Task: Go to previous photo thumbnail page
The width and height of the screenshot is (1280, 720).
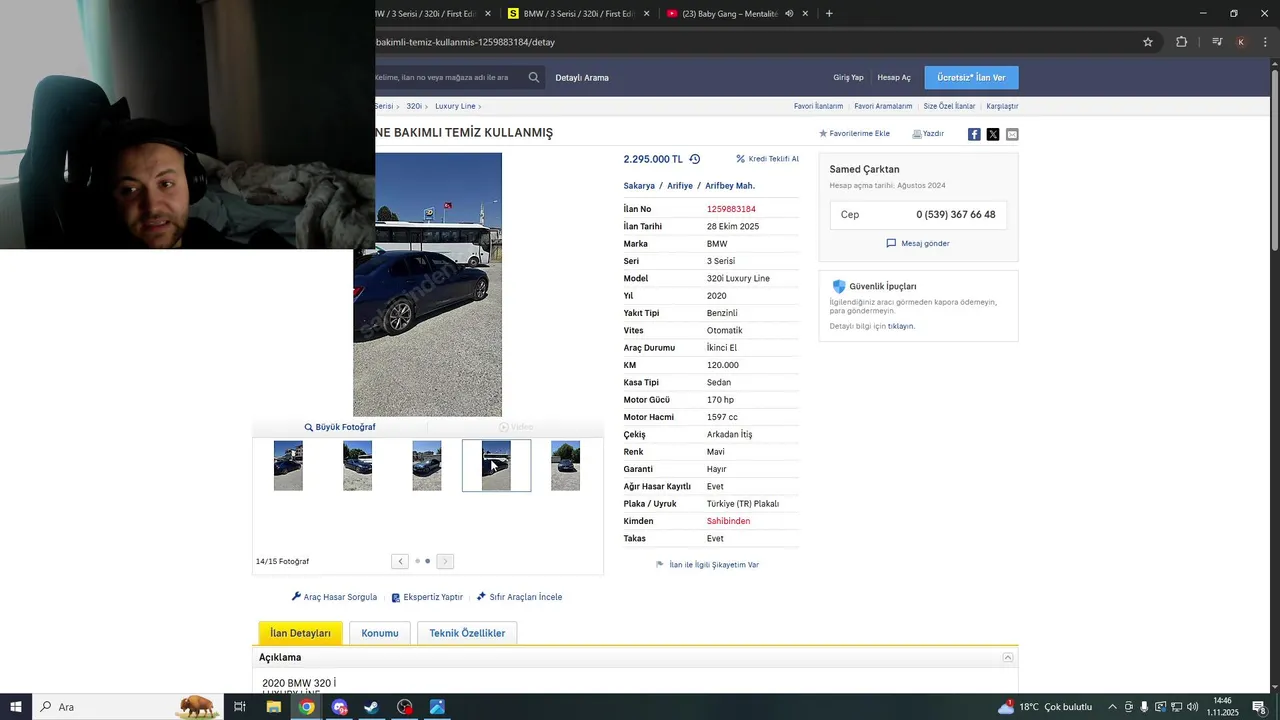Action: click(400, 561)
